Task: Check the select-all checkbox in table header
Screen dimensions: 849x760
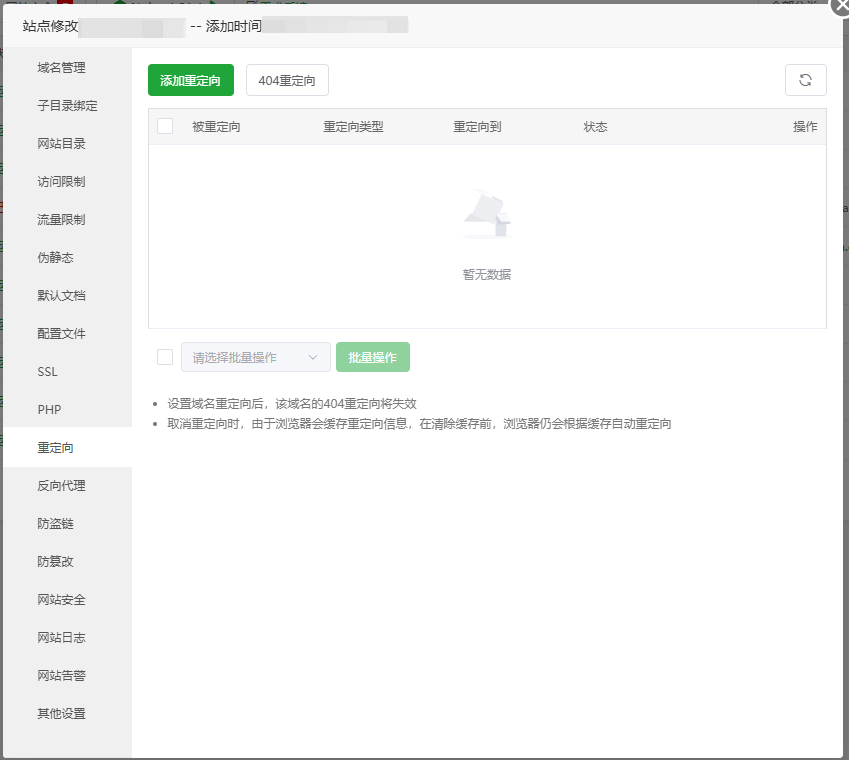Action: point(166,126)
